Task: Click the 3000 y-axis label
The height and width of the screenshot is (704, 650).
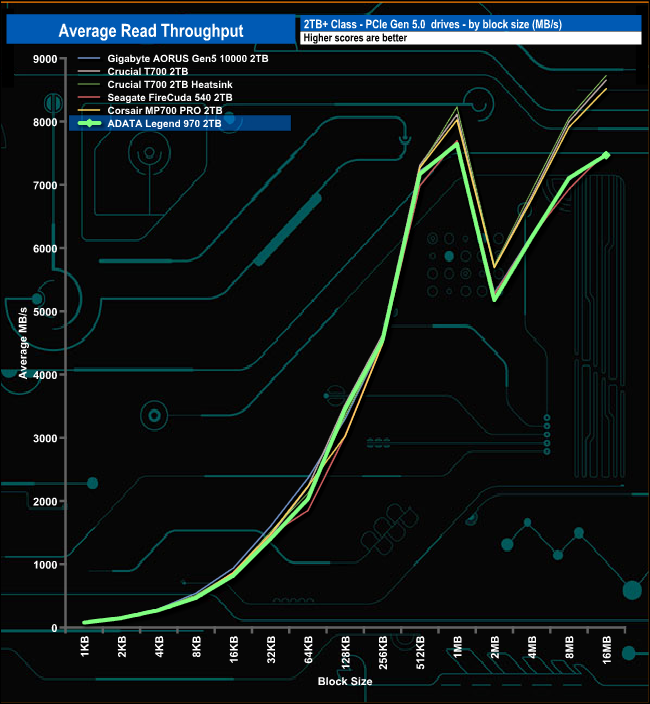Action: [x=45, y=439]
